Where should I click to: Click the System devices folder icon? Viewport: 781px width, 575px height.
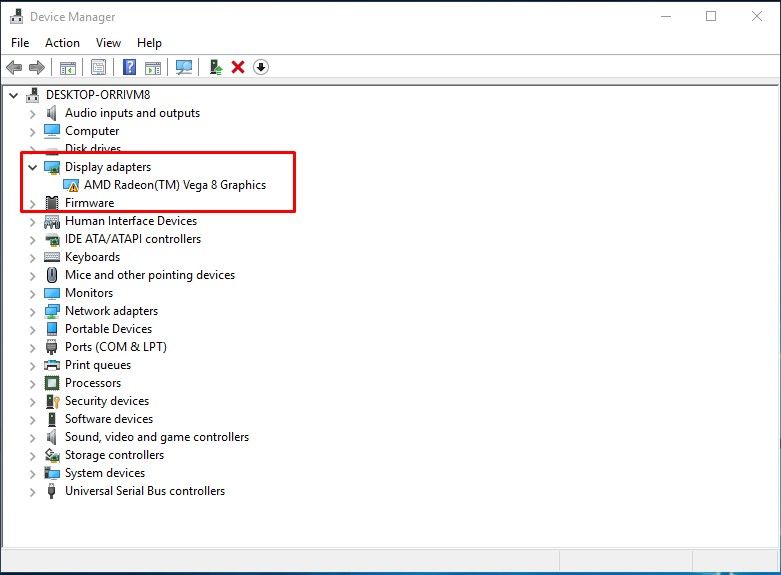[x=52, y=473]
